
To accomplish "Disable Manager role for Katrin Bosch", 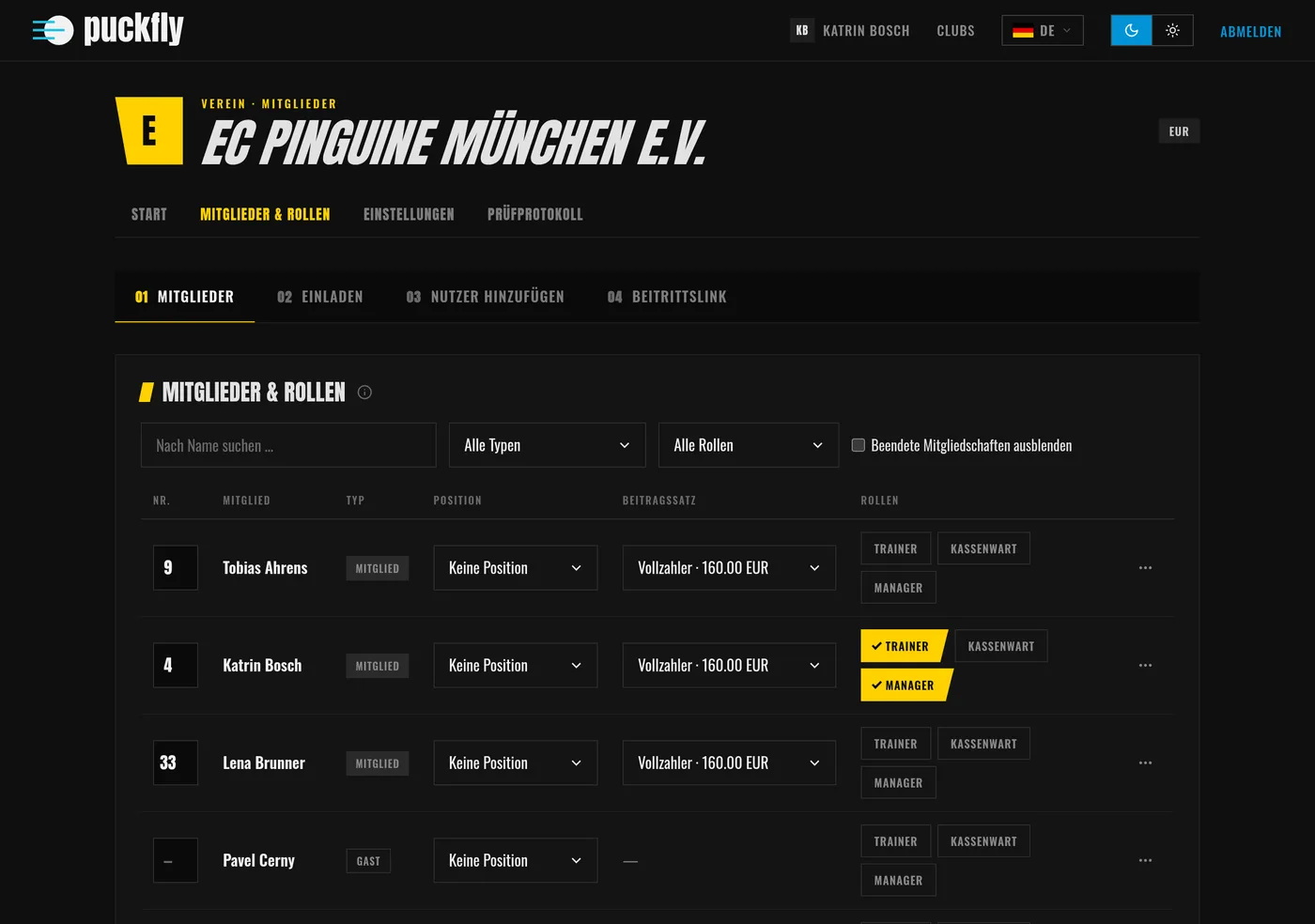I will point(905,685).
